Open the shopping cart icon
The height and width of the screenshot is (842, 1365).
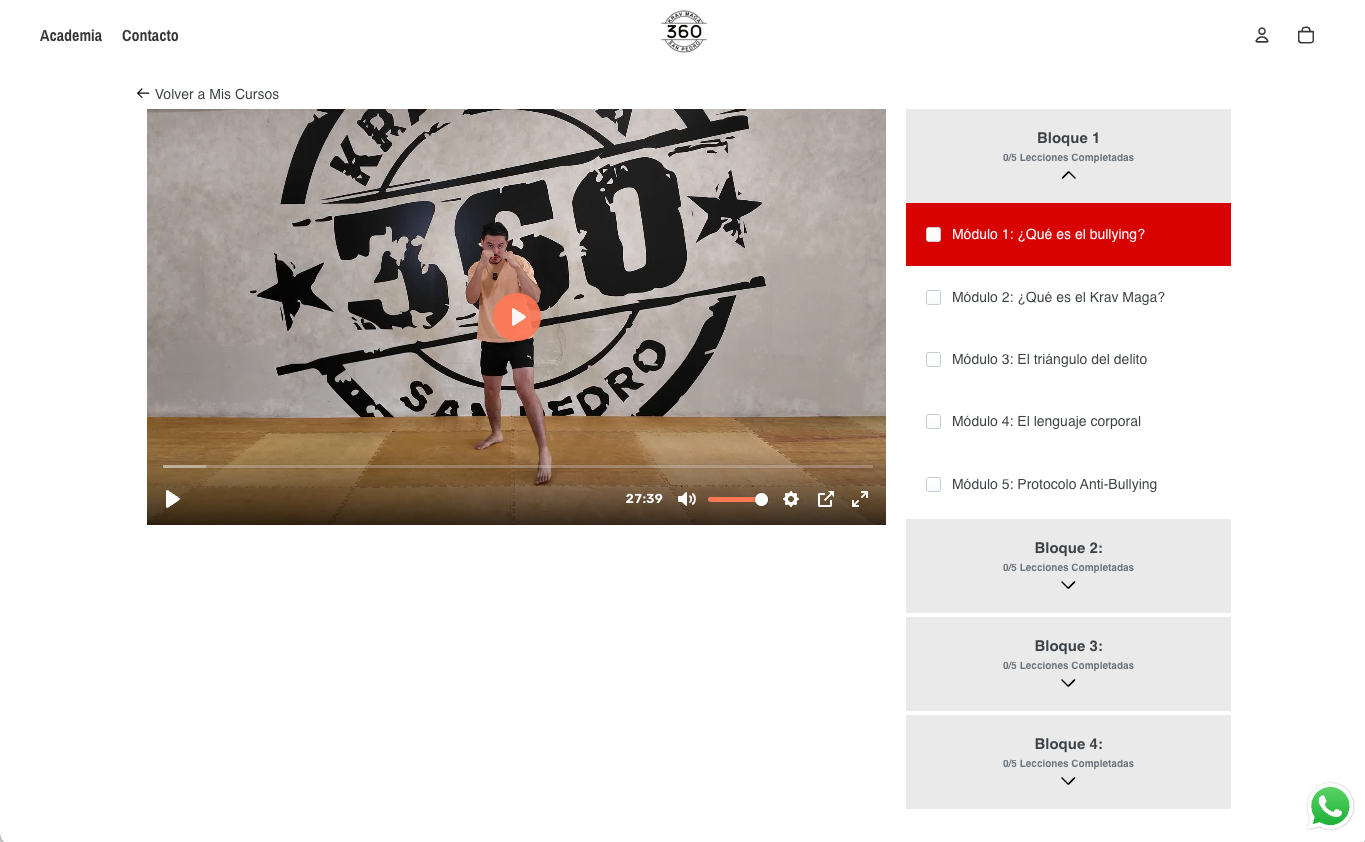(1306, 35)
